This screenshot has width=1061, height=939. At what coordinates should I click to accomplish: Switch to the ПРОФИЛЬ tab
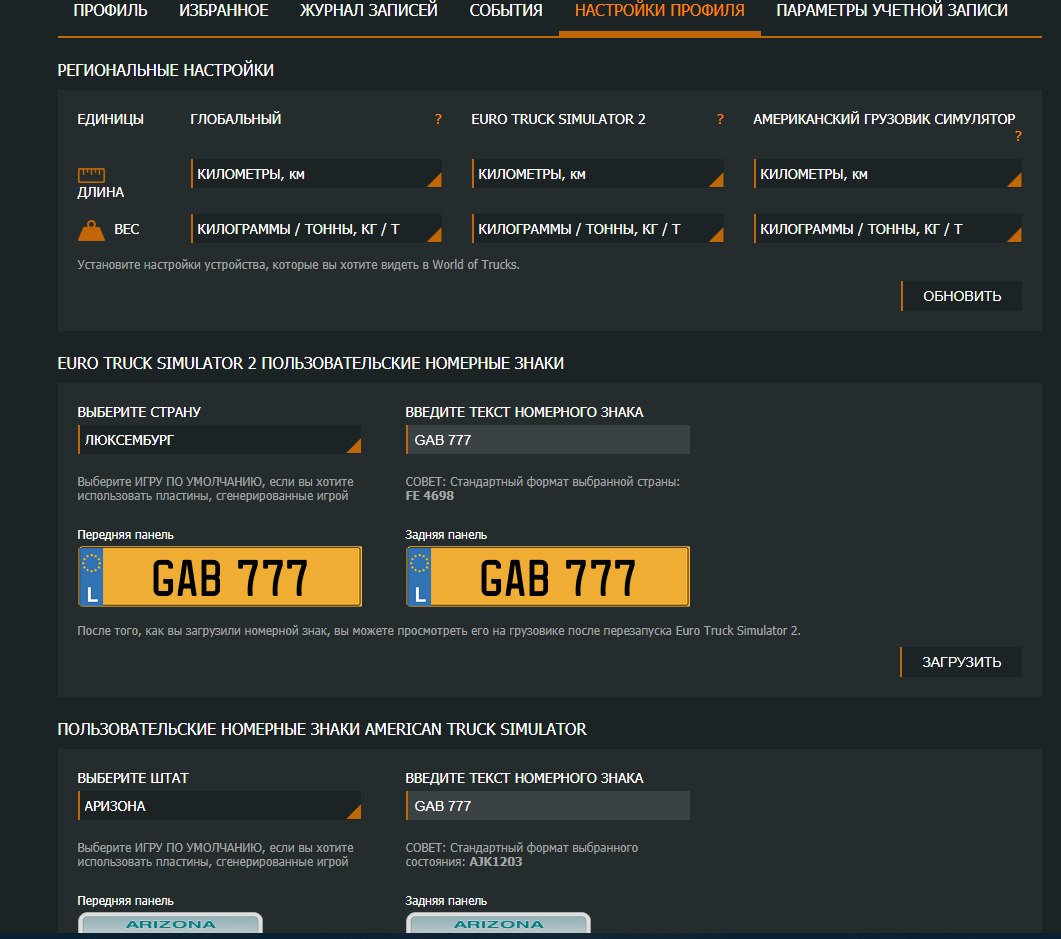pyautogui.click(x=110, y=11)
